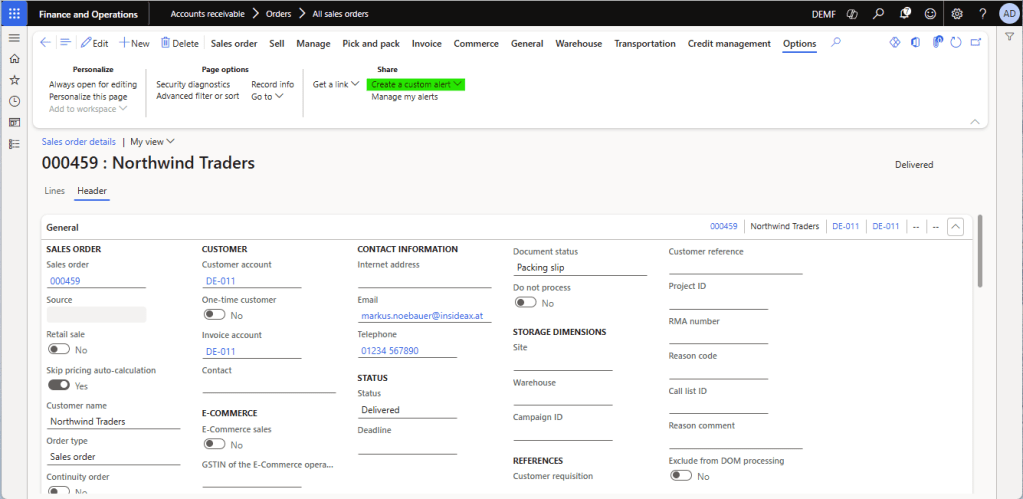Click the New button
Image resolution: width=1023 pixels, height=499 pixels.
pyautogui.click(x=134, y=44)
